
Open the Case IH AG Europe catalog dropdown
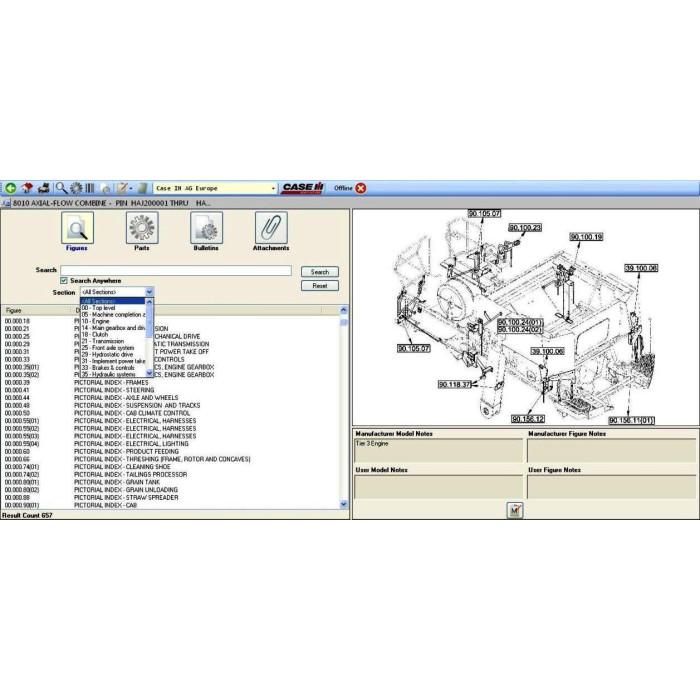273,188
